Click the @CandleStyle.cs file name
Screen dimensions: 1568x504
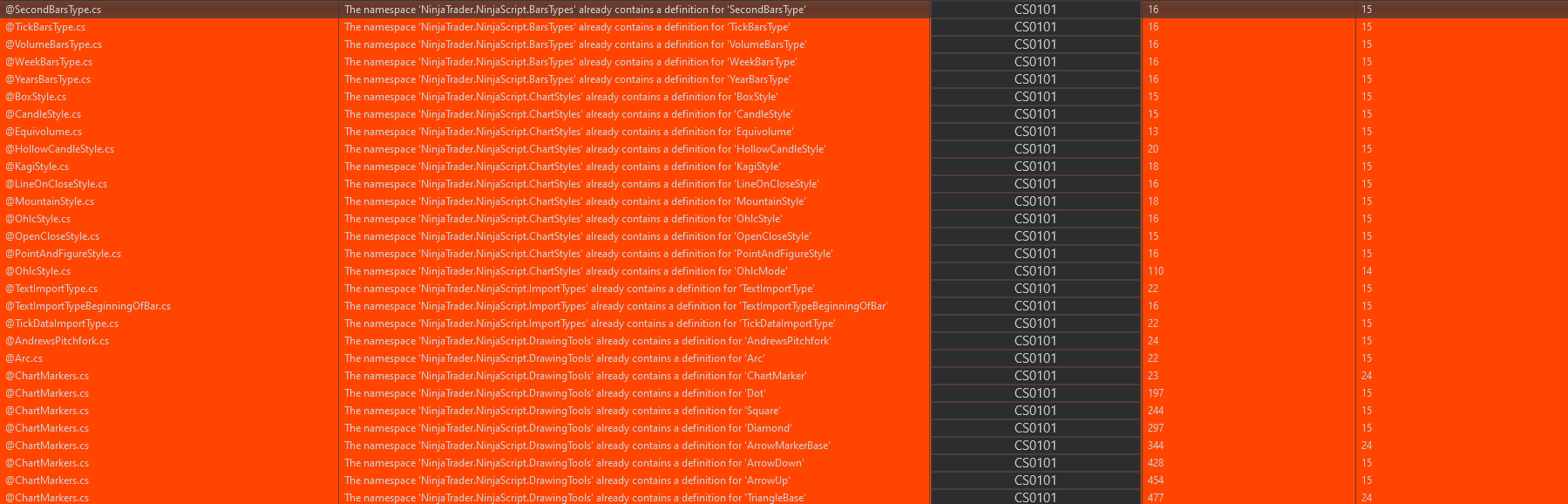pyautogui.click(x=44, y=114)
